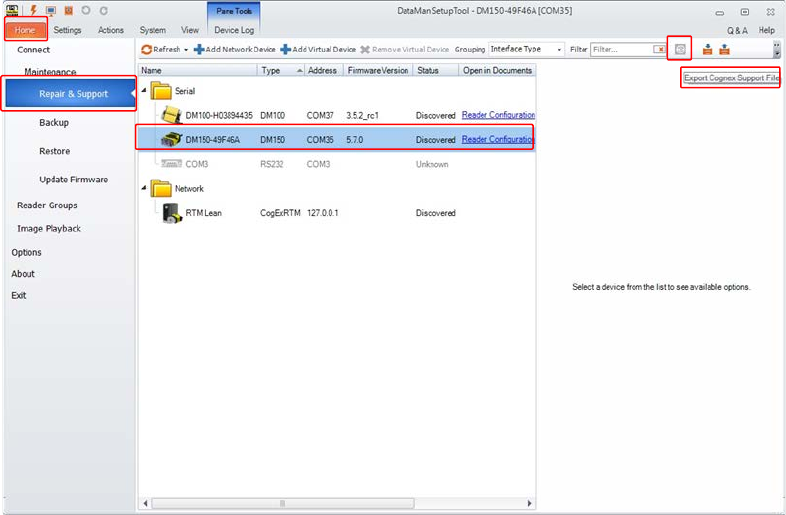Select Restore in the sidebar
786x515 pixels.
tap(55, 151)
